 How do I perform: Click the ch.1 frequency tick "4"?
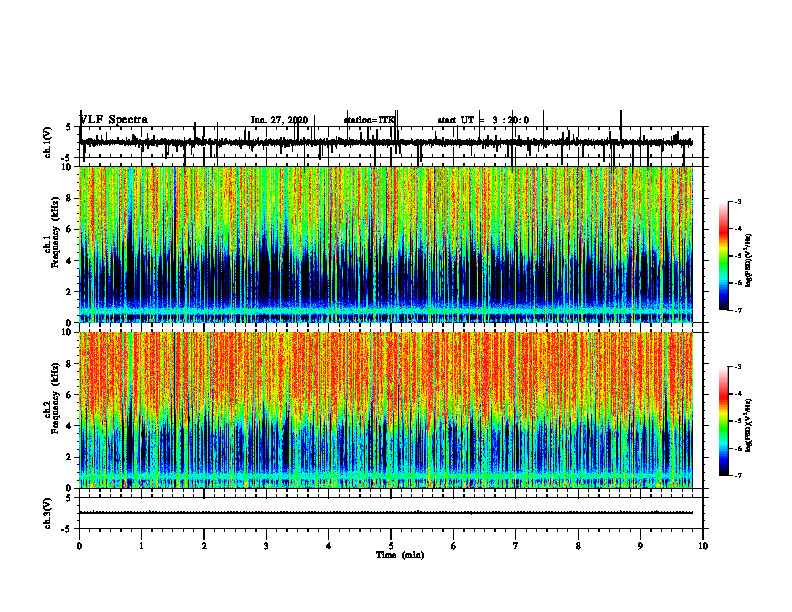point(71,261)
